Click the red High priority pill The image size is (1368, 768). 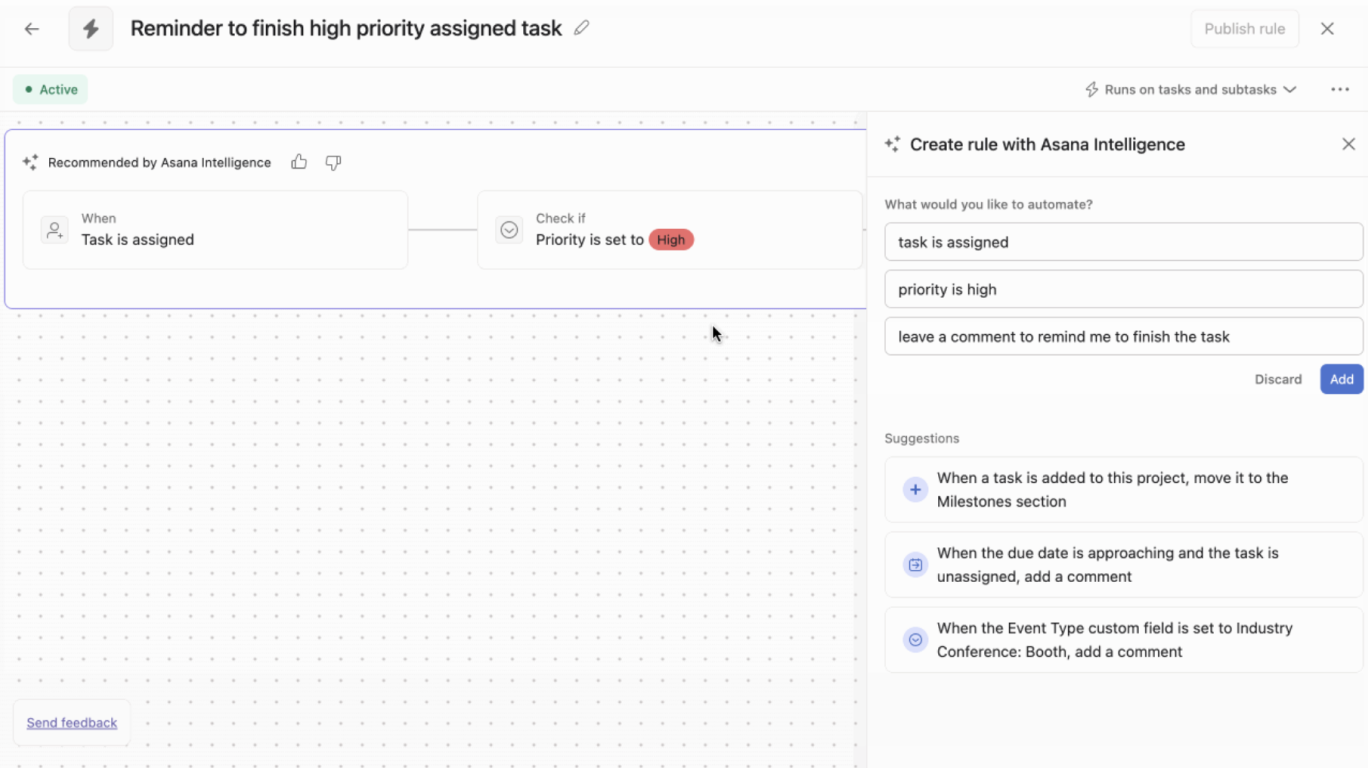pos(671,240)
